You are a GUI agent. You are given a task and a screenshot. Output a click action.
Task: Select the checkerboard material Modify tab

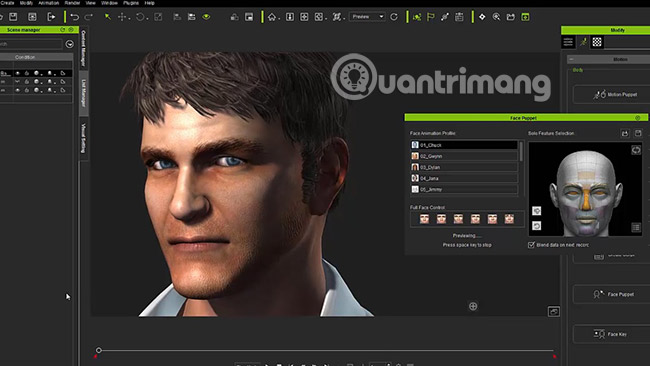tap(597, 42)
